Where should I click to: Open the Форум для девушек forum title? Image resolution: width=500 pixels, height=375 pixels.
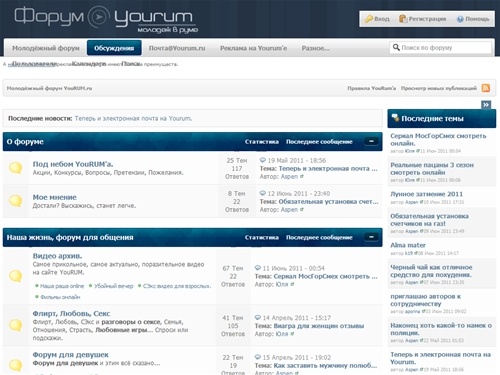(x=71, y=355)
